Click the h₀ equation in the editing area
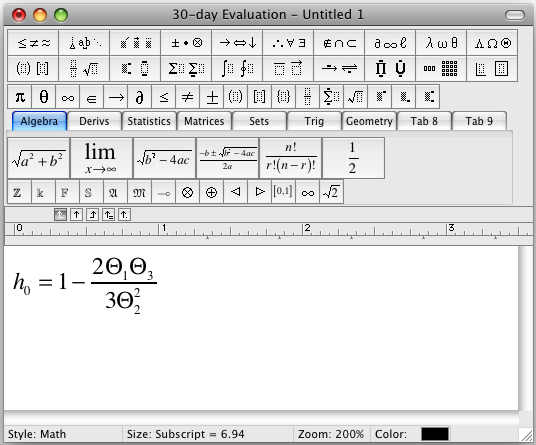 coord(85,285)
